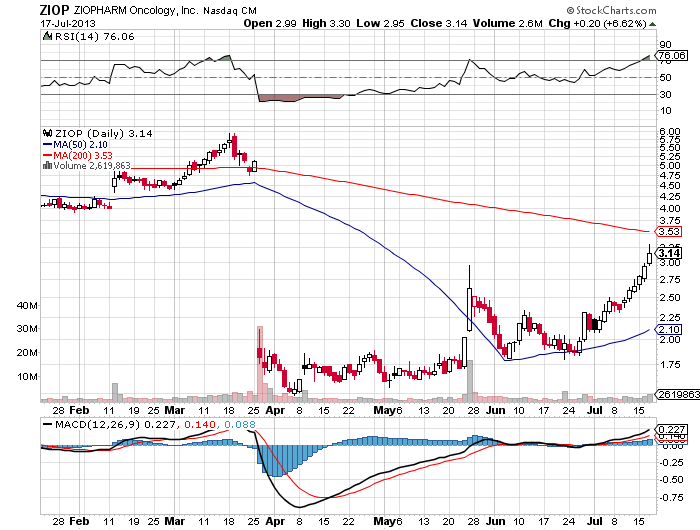Image resolution: width=700 pixels, height=530 pixels.
Task: Click the Chg +0.20 (+6.62%) value
Action: tap(597, 23)
